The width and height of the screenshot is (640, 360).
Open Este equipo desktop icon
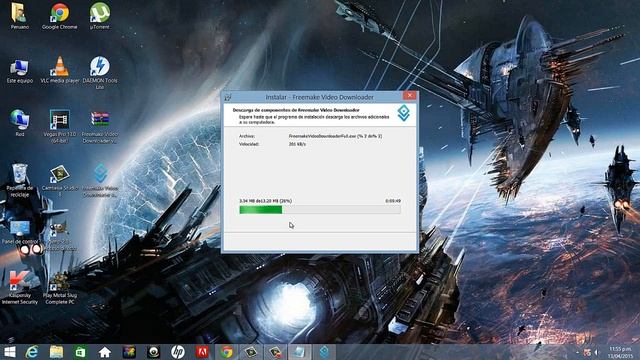click(20, 71)
